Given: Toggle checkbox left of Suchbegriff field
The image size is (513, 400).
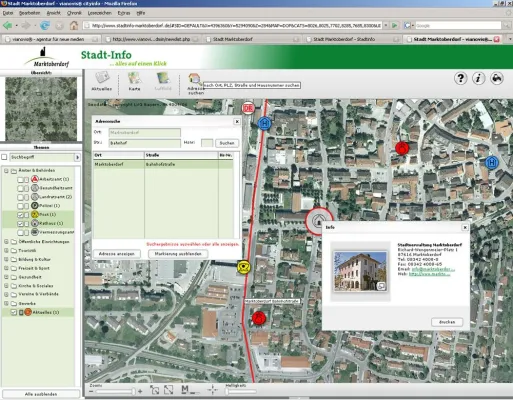Looking at the screenshot, I should click(4, 157).
